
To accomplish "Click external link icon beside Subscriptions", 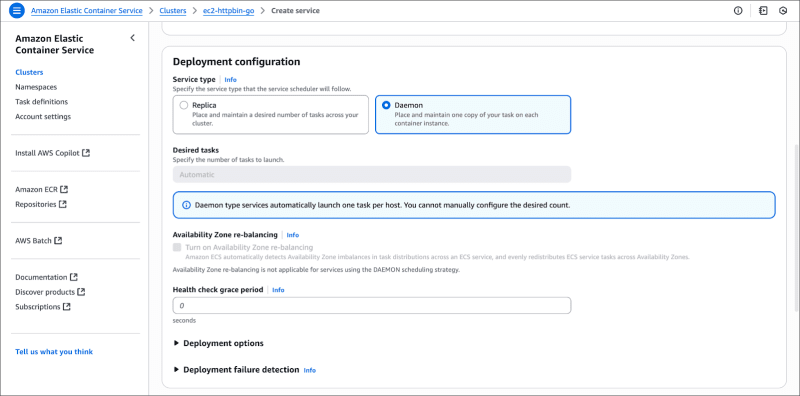I will [x=66, y=307].
